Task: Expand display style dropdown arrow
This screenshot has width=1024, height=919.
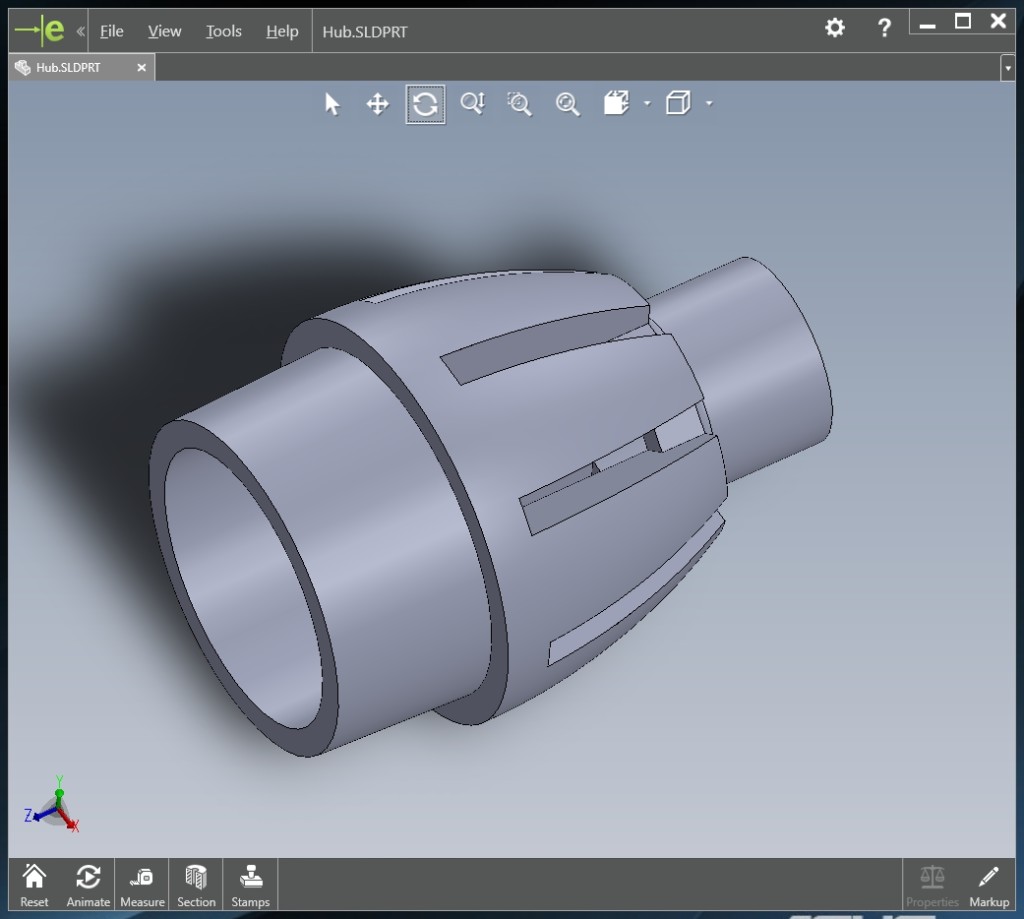Action: pos(709,103)
